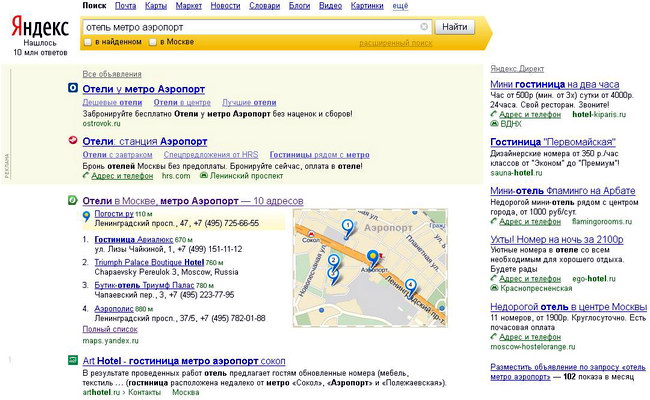The image size is (650, 400).
Task: Follow the Отели в центре sublink
Action: tap(182, 102)
